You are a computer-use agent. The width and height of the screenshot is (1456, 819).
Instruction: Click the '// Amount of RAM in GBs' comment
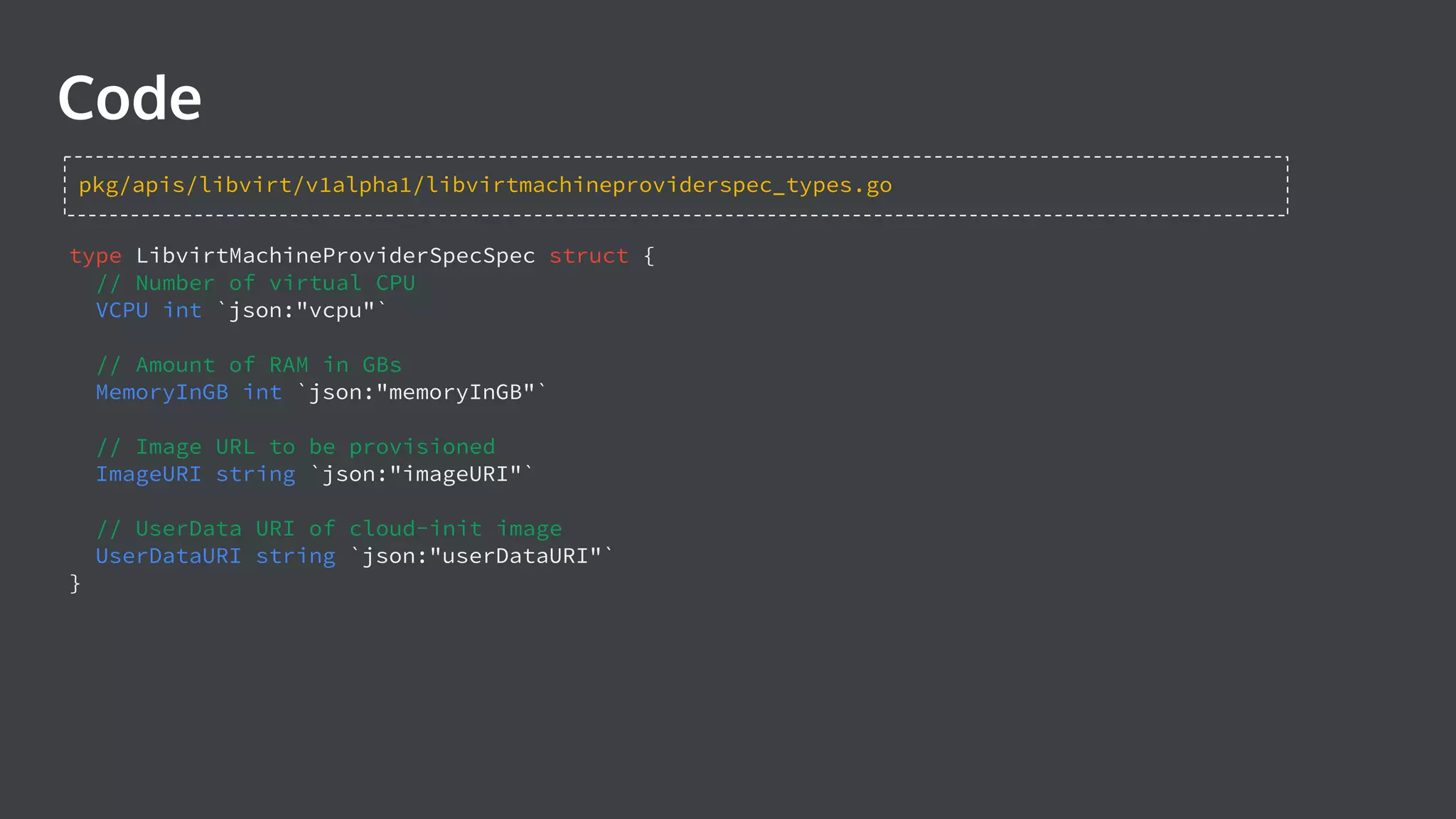(x=249, y=365)
